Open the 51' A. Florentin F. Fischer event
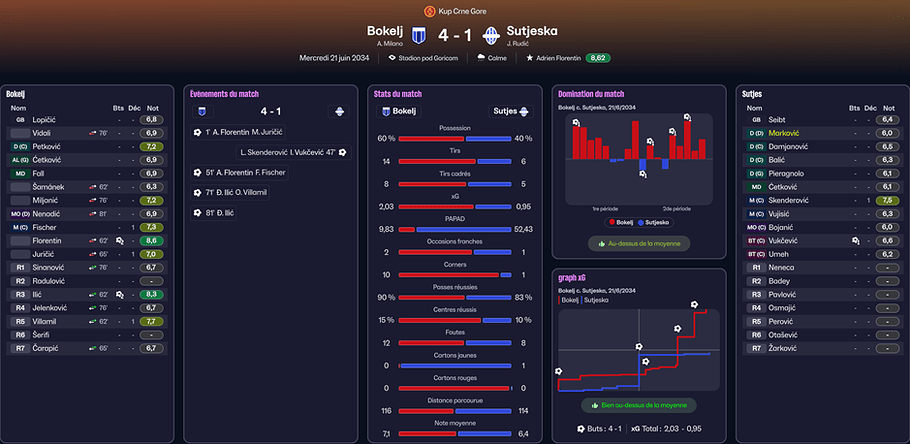910x444 pixels. click(x=239, y=172)
